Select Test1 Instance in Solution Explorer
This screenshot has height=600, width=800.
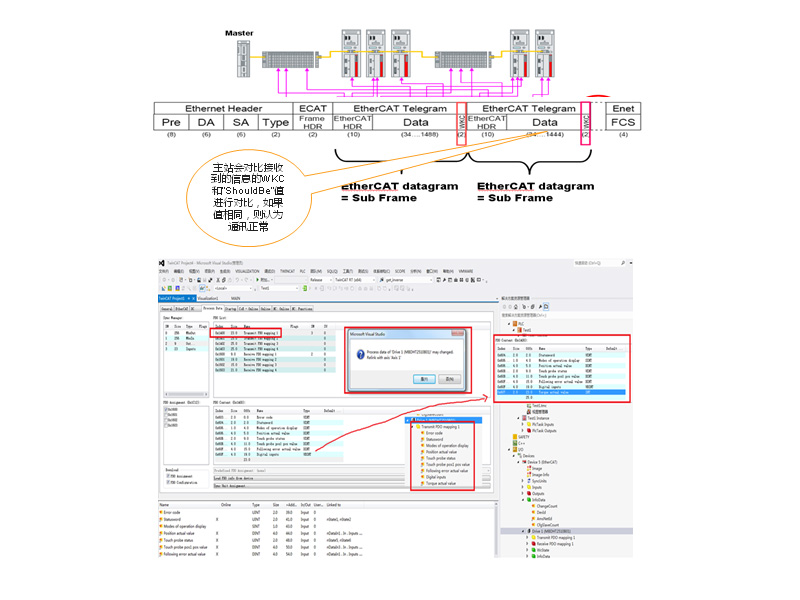click(538, 418)
